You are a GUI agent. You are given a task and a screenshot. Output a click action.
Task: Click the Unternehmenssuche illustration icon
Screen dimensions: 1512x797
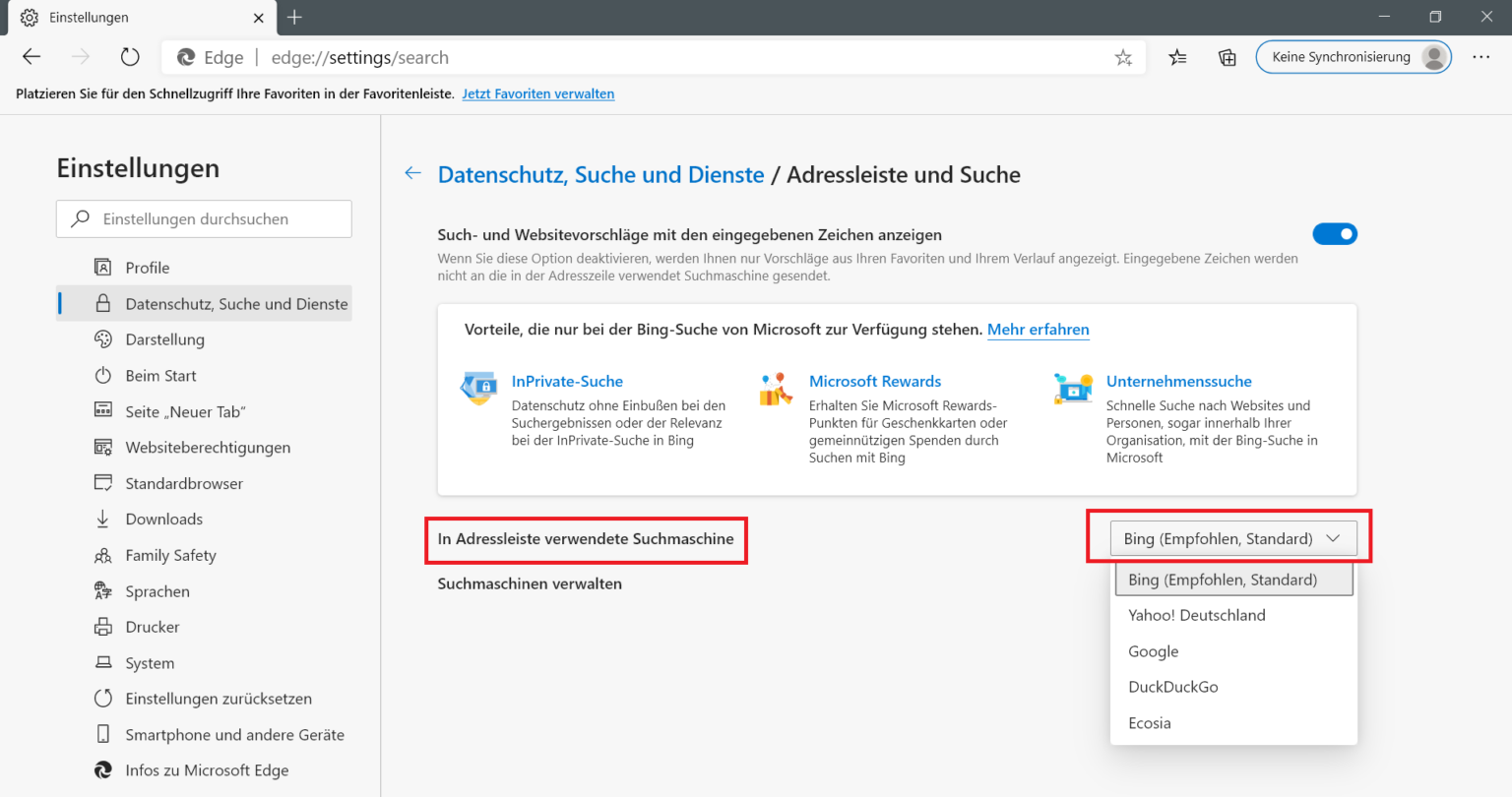click(x=1073, y=389)
